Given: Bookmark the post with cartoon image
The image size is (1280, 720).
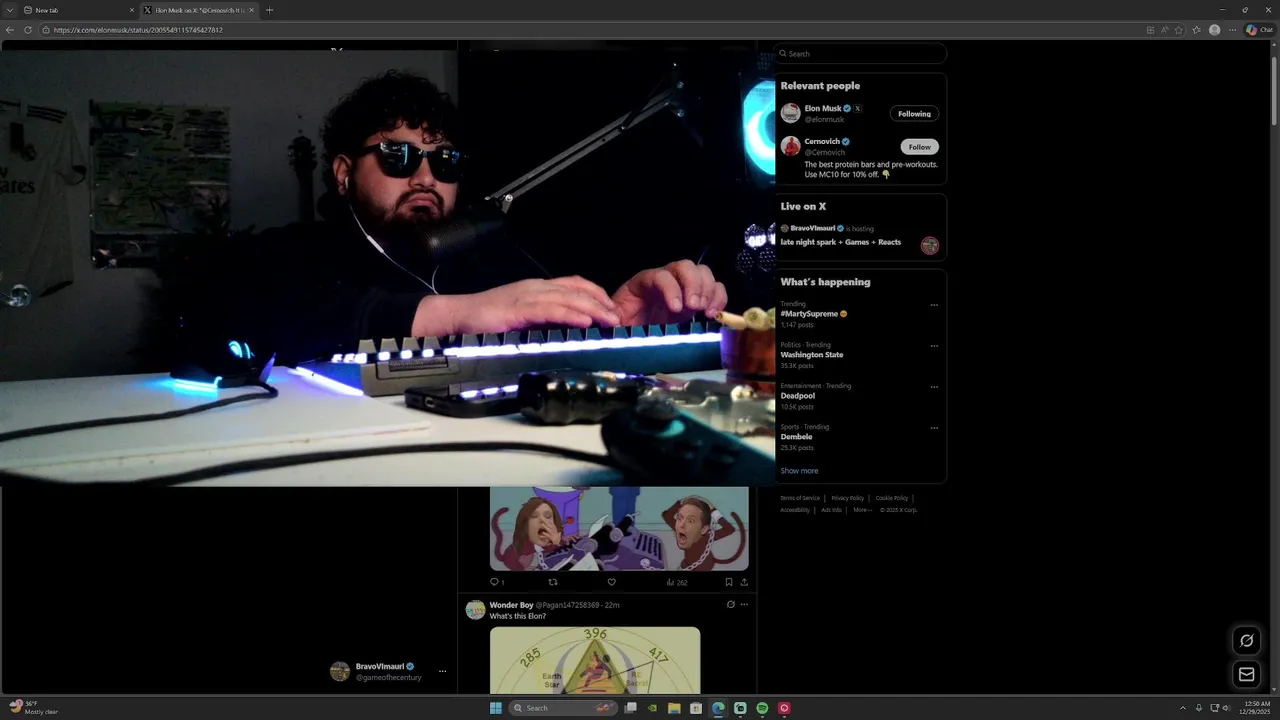Looking at the screenshot, I should tap(729, 582).
